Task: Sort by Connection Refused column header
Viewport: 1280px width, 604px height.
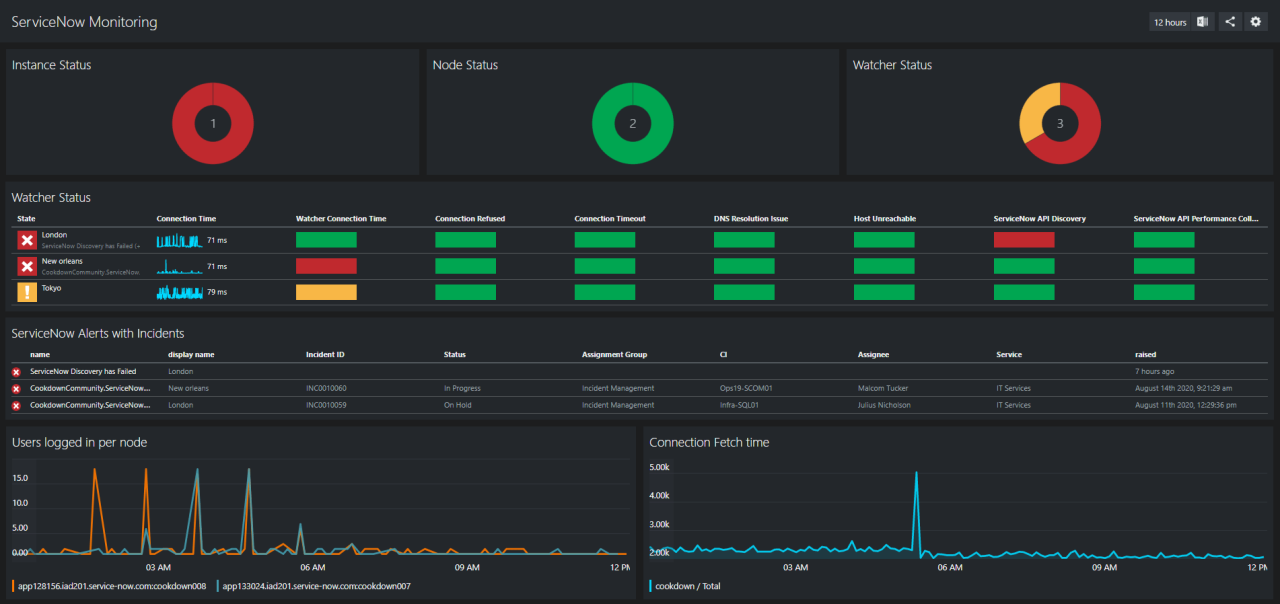Action: (470, 219)
